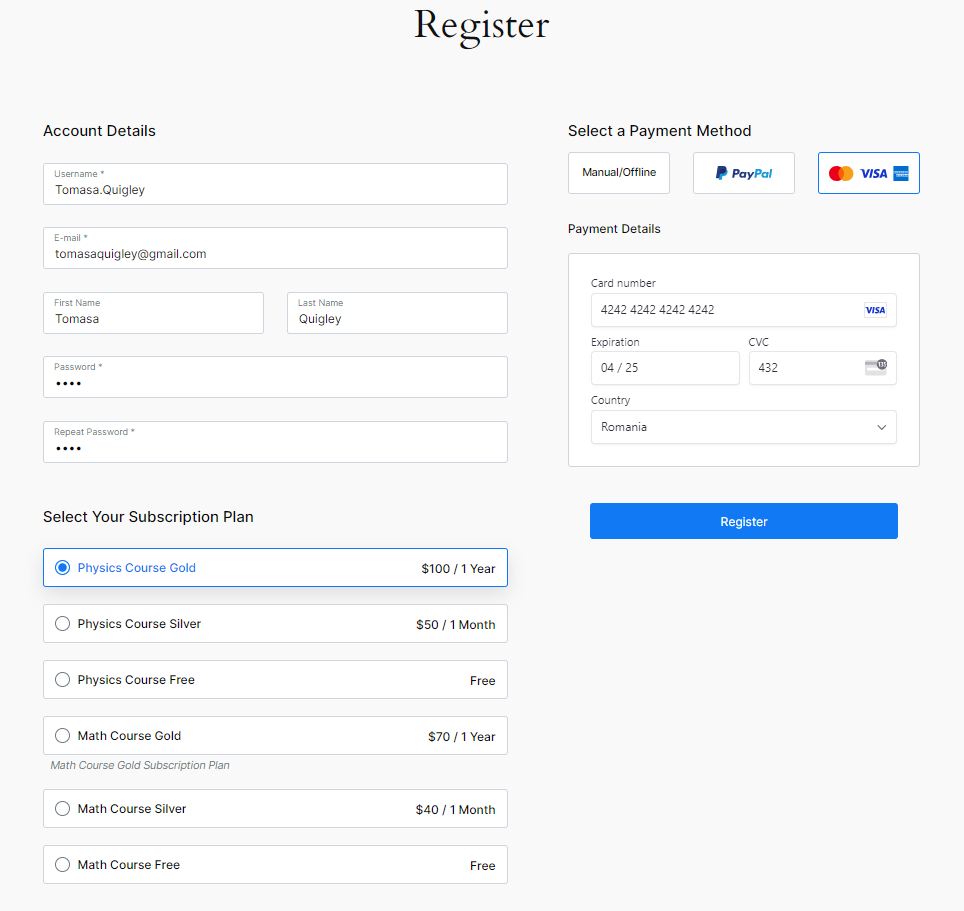Screen dimensions: 964x911
Task: Click the American Express logo icon
Action: [x=901, y=173]
